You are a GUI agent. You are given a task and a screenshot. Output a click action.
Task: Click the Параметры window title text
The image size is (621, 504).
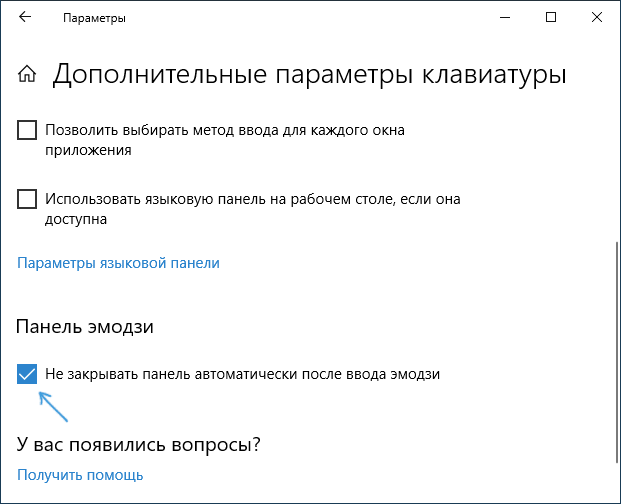94,18
